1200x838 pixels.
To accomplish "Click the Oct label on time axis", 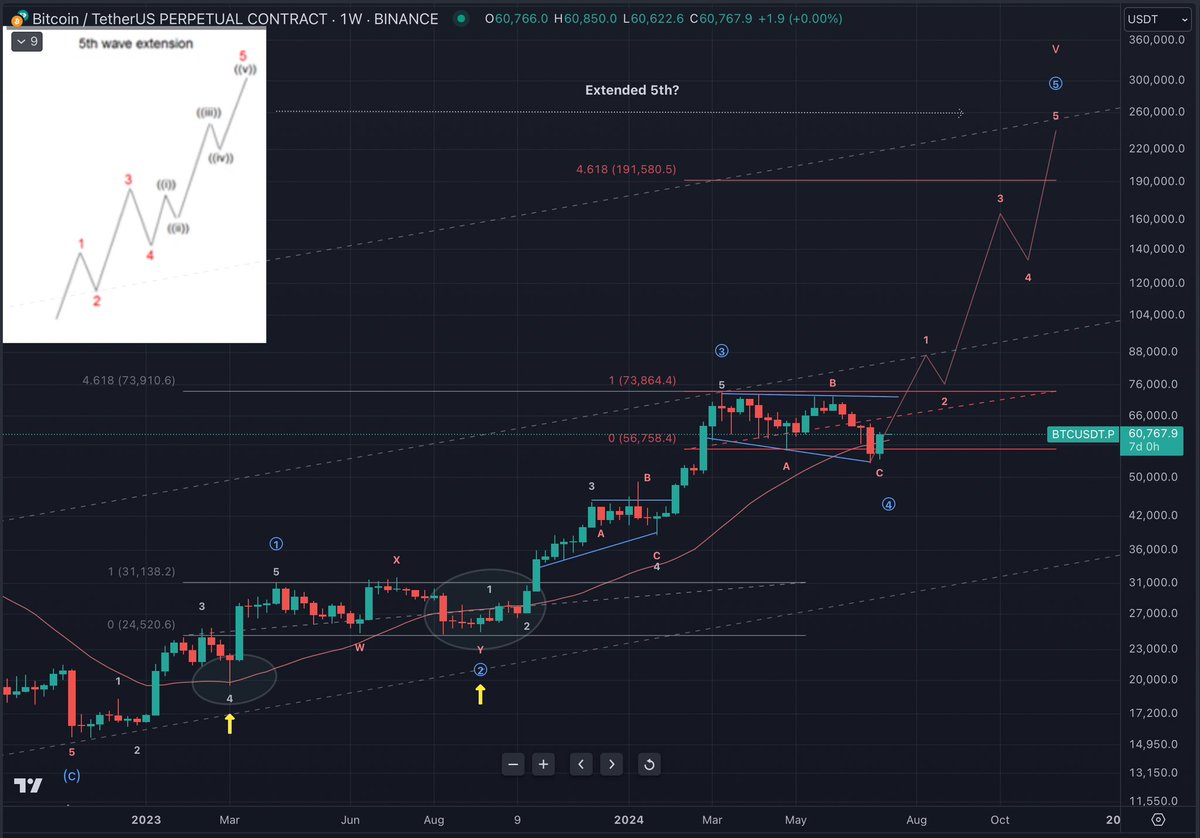I will pos(1000,820).
